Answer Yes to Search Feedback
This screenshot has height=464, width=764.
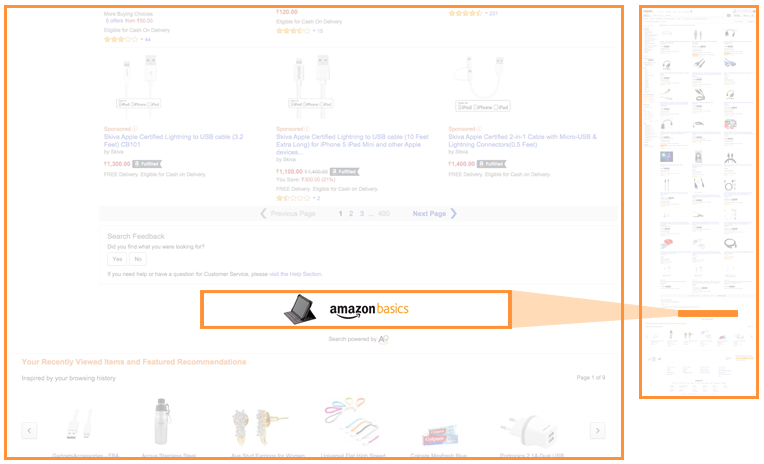click(x=117, y=259)
